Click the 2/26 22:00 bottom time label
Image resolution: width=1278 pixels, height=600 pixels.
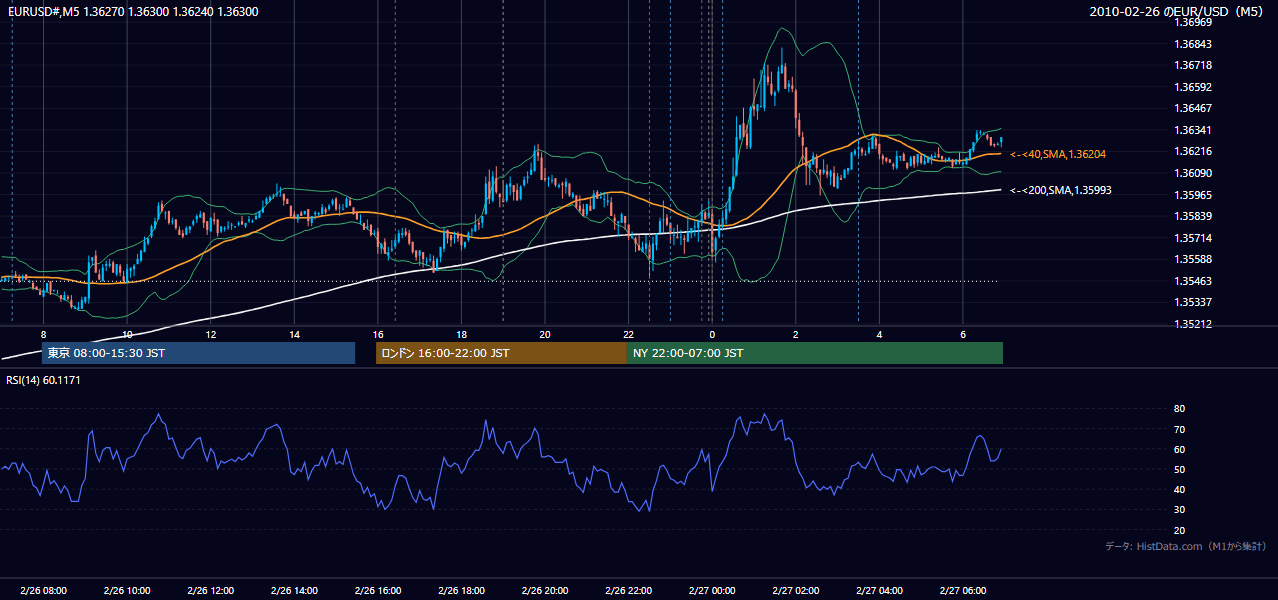click(628, 591)
